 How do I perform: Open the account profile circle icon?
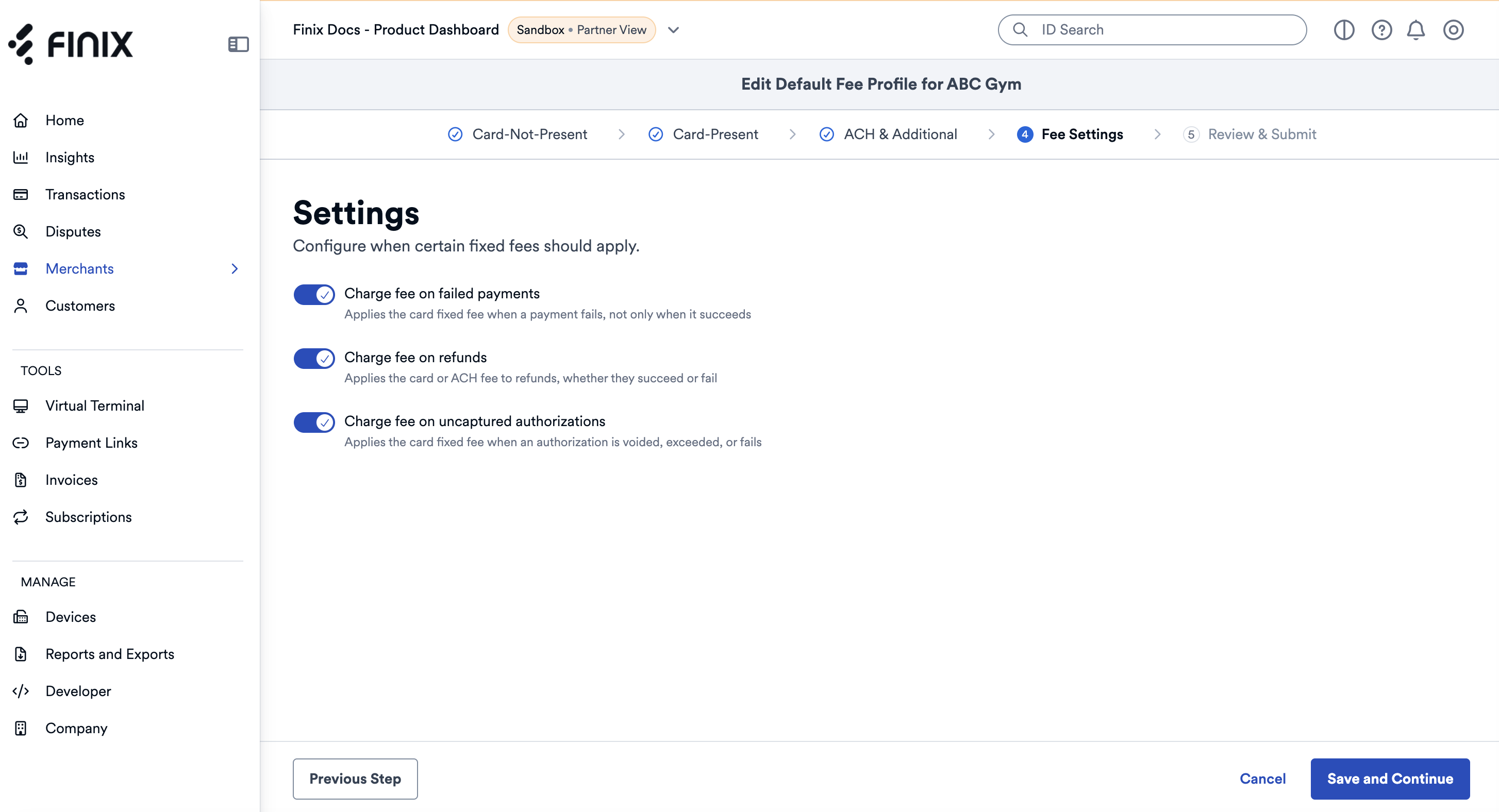coord(1453,30)
